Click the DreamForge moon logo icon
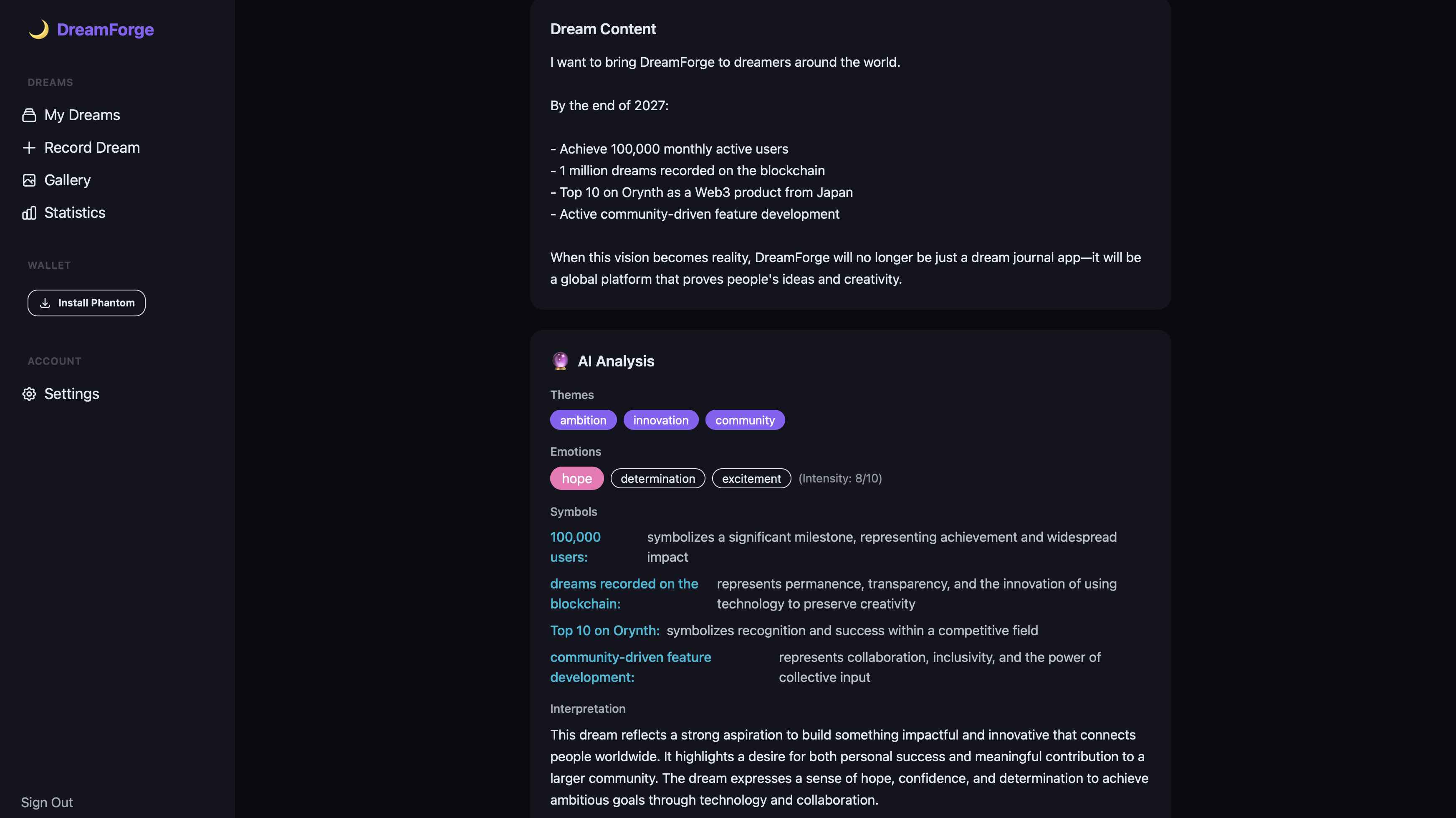1456x818 pixels. tap(38, 29)
